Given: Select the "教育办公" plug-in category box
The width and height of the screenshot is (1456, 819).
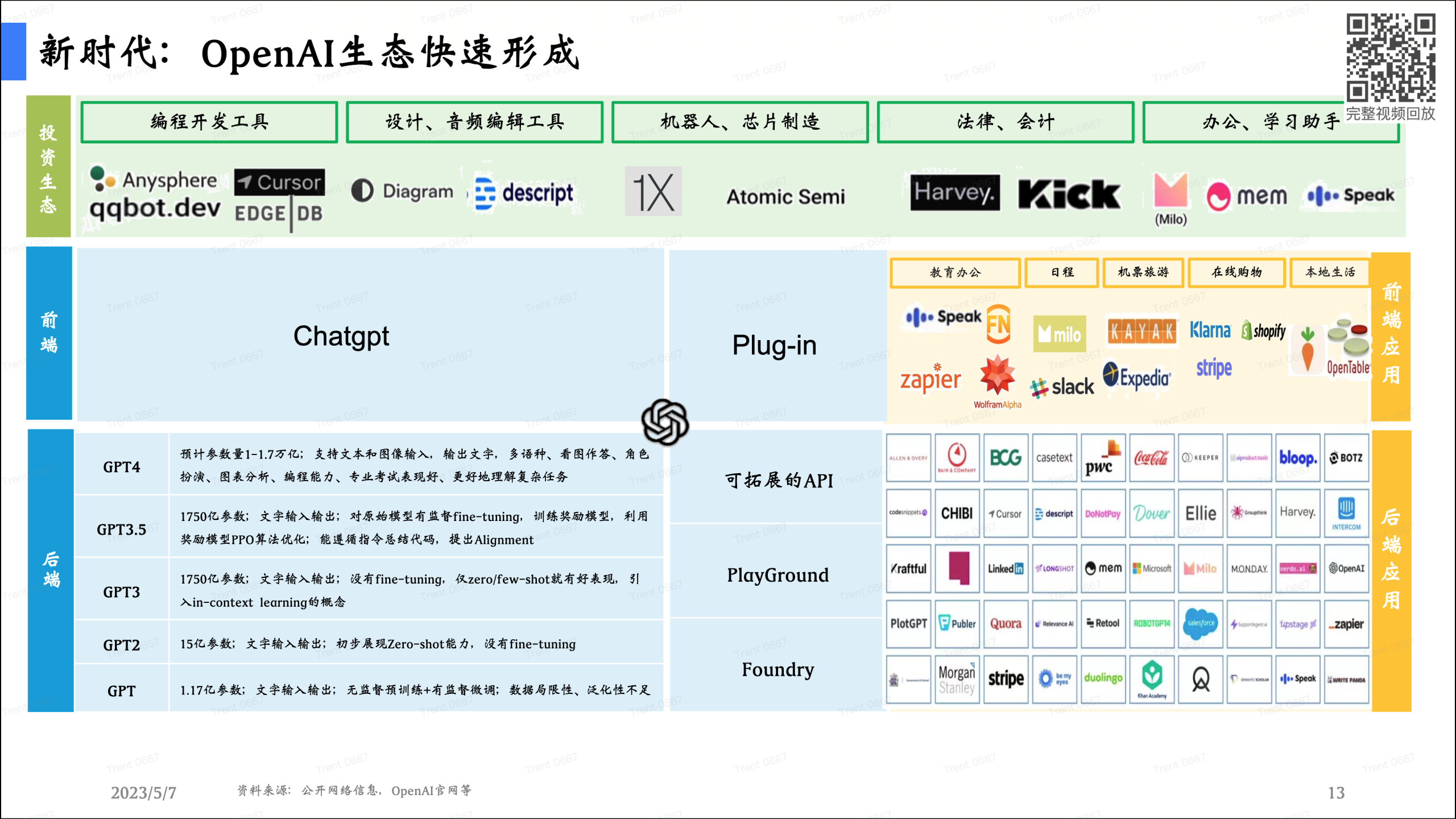Looking at the screenshot, I should (955, 273).
